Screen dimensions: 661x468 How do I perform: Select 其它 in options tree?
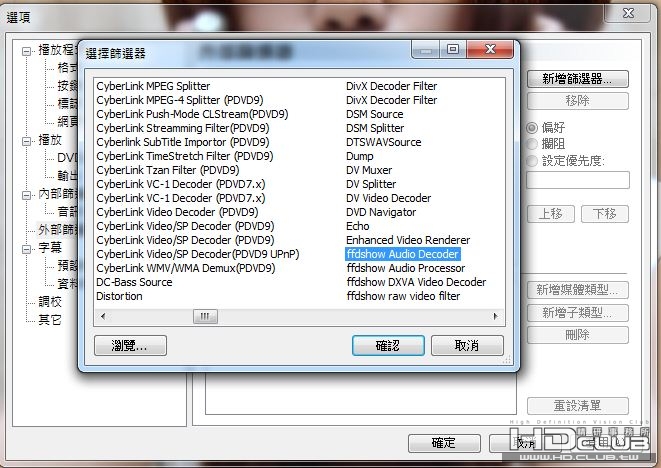[x=50, y=320]
